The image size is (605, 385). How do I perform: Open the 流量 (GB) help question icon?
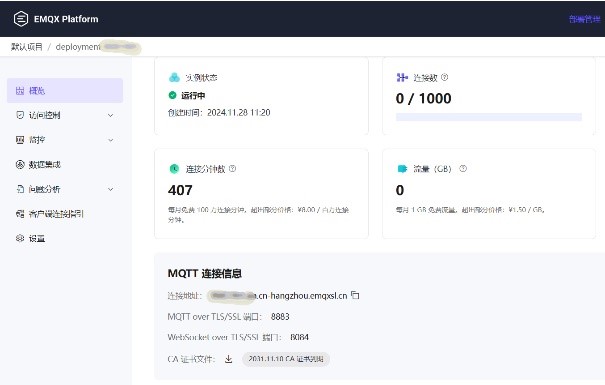click(x=463, y=169)
